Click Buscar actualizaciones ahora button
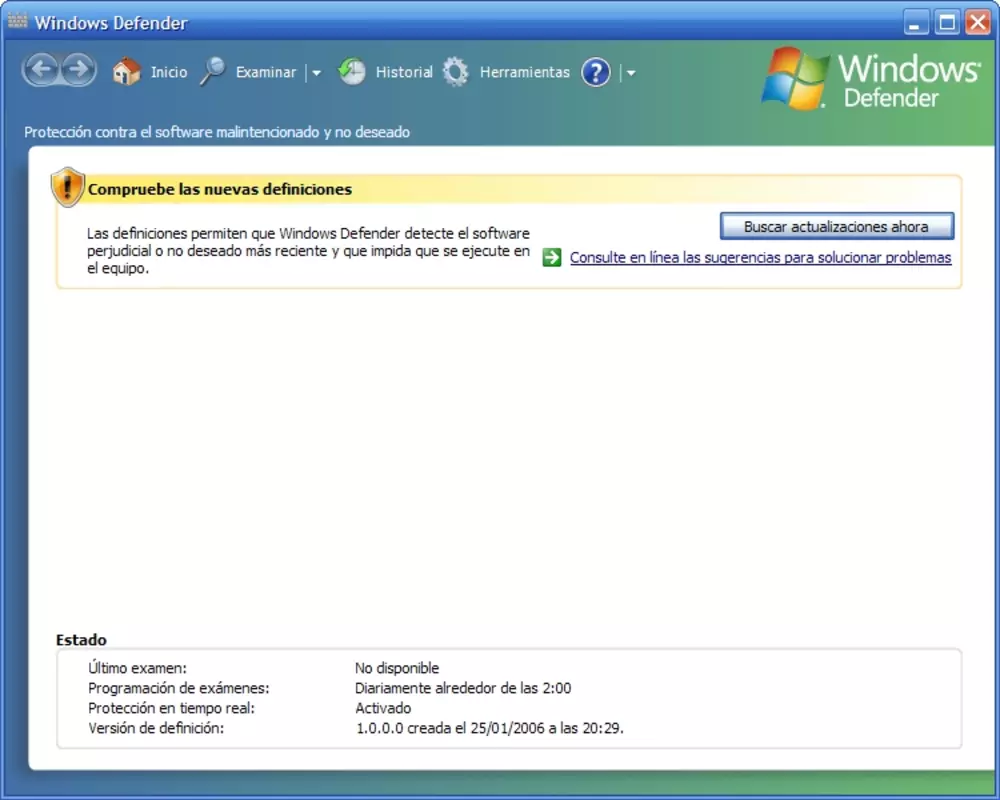 tap(837, 226)
